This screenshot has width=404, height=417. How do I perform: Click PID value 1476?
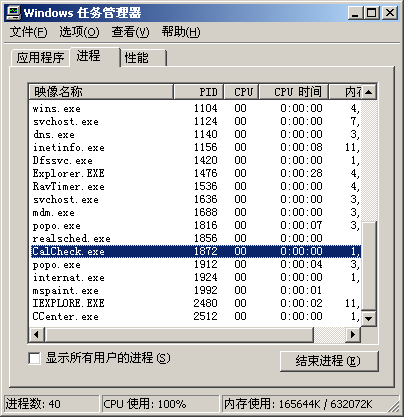pos(206,173)
